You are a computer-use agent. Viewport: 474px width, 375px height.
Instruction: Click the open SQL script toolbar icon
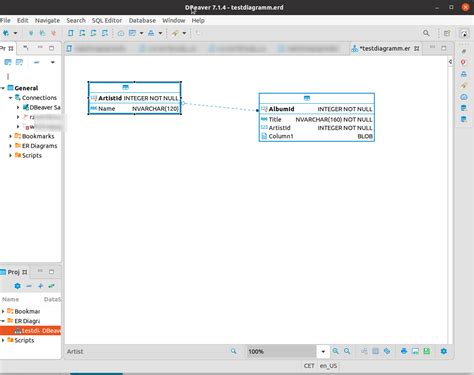pos(71,33)
